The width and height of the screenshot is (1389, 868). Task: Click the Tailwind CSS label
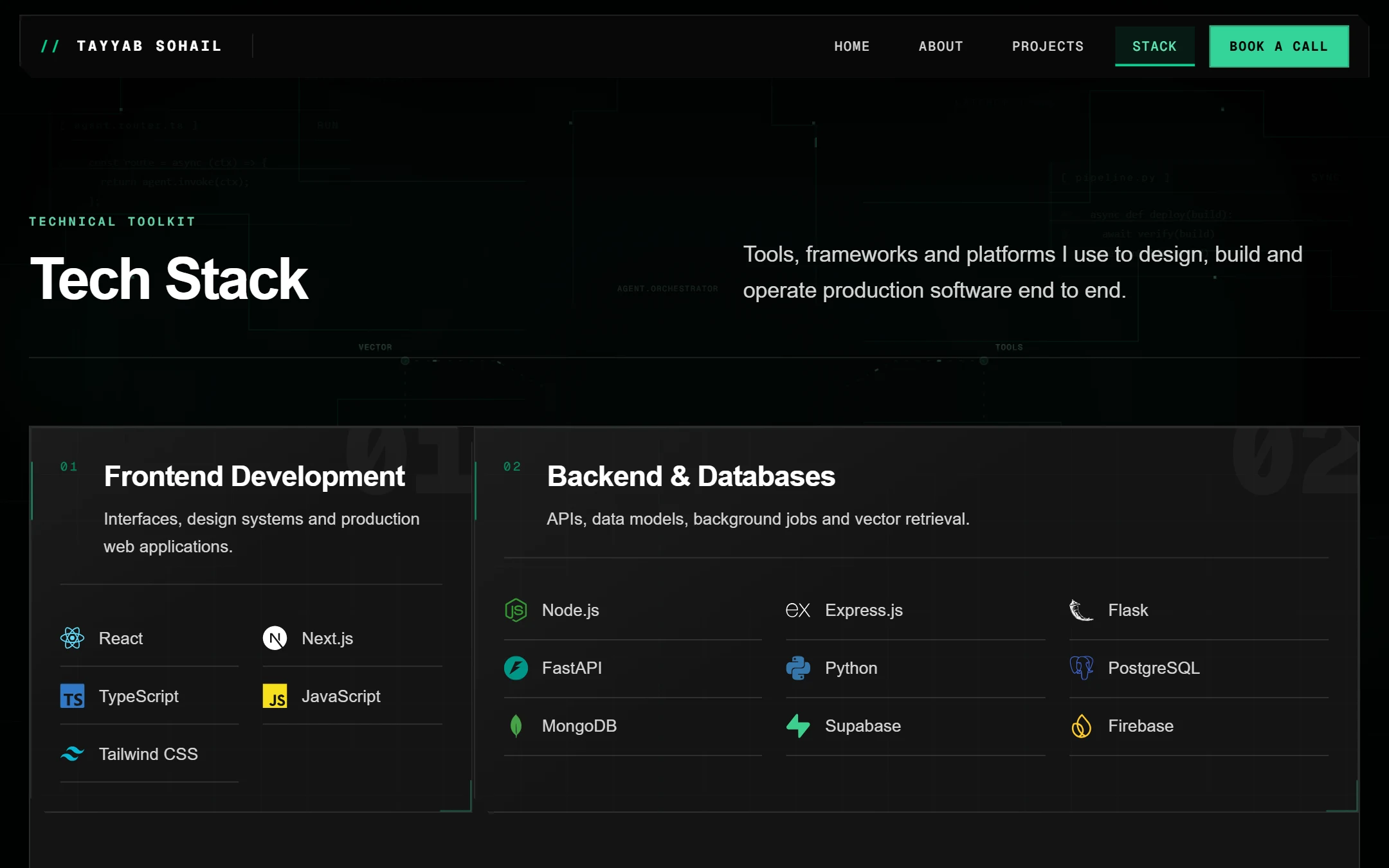149,754
